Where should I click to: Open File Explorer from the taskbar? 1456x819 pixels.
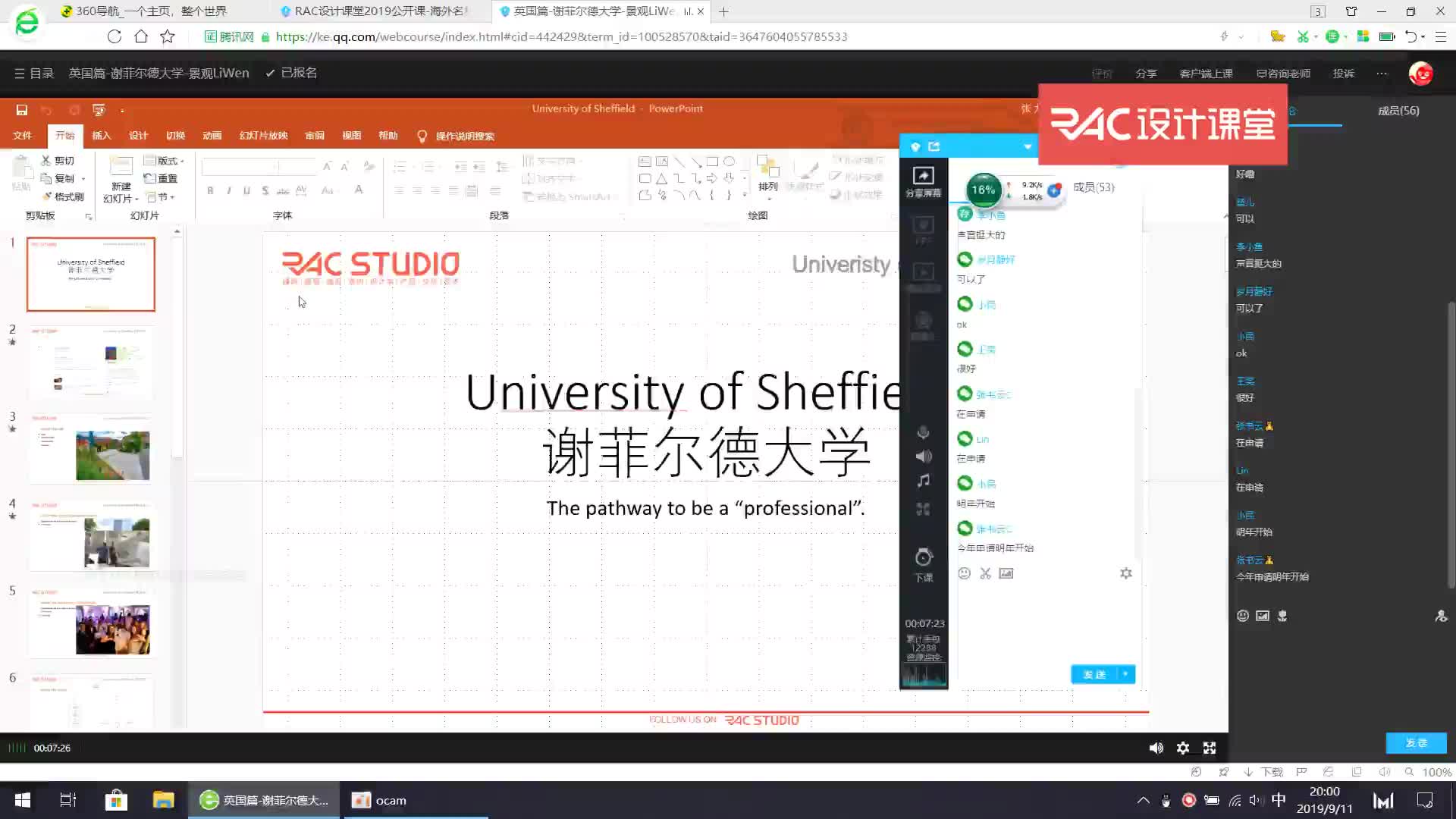click(163, 800)
